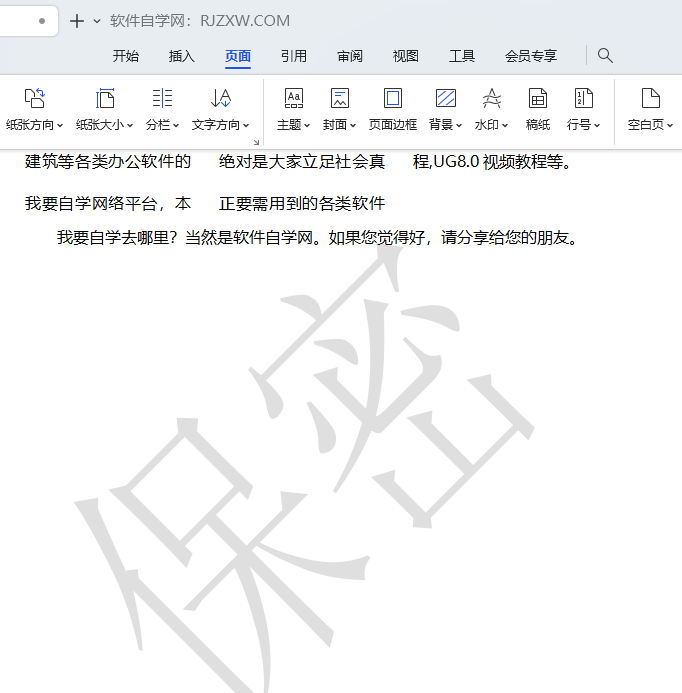Open the 视图 tab
The height and width of the screenshot is (693, 682).
click(x=406, y=56)
